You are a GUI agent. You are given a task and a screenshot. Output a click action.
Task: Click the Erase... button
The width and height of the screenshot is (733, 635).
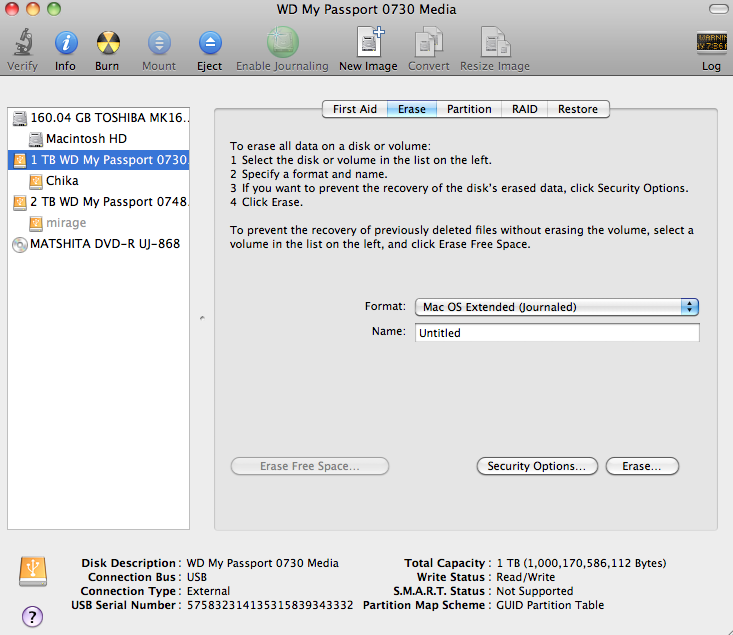tap(642, 466)
